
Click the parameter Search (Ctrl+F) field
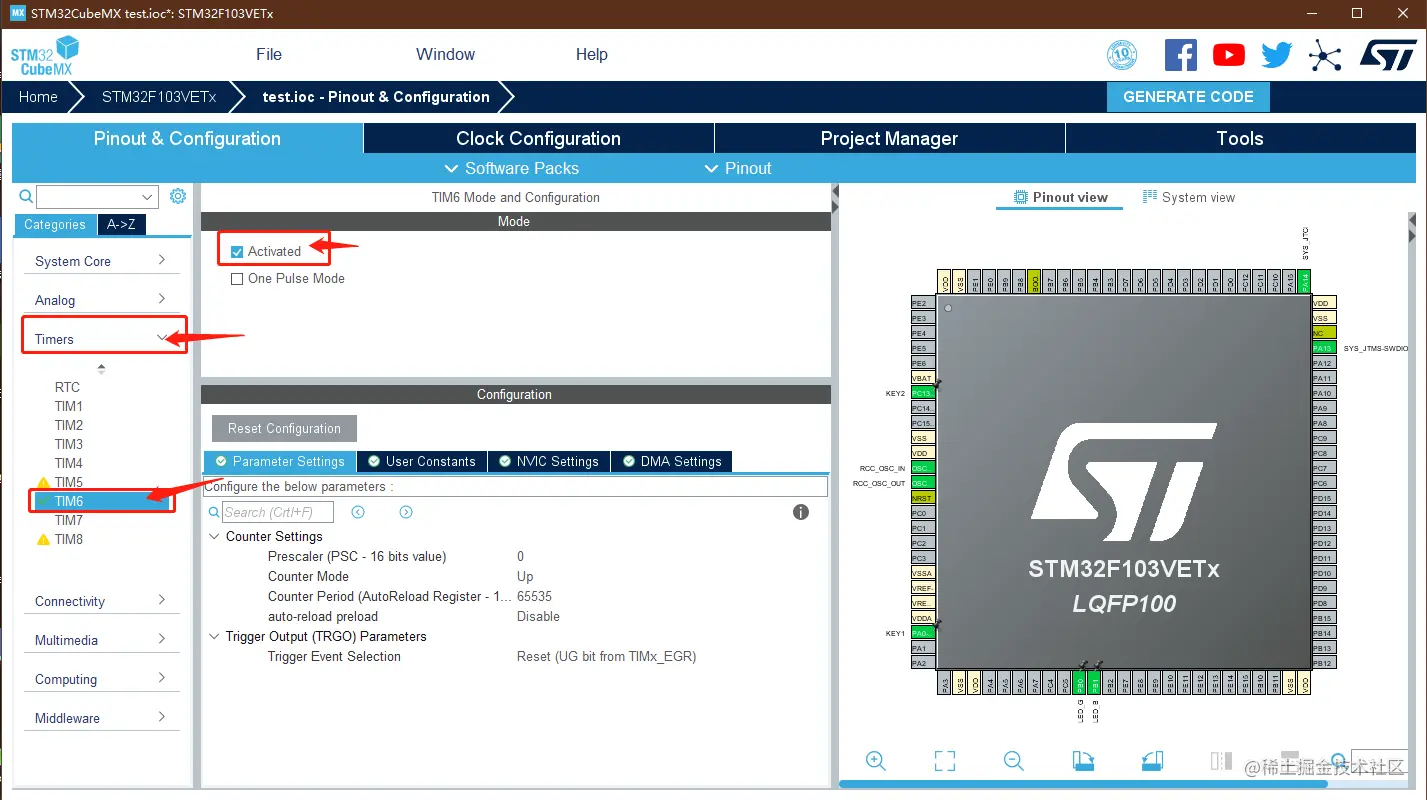pos(277,512)
